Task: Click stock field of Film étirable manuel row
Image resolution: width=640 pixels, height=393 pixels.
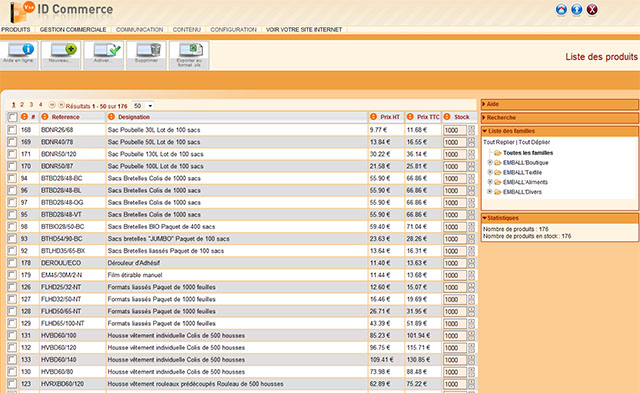Action: click(455, 275)
